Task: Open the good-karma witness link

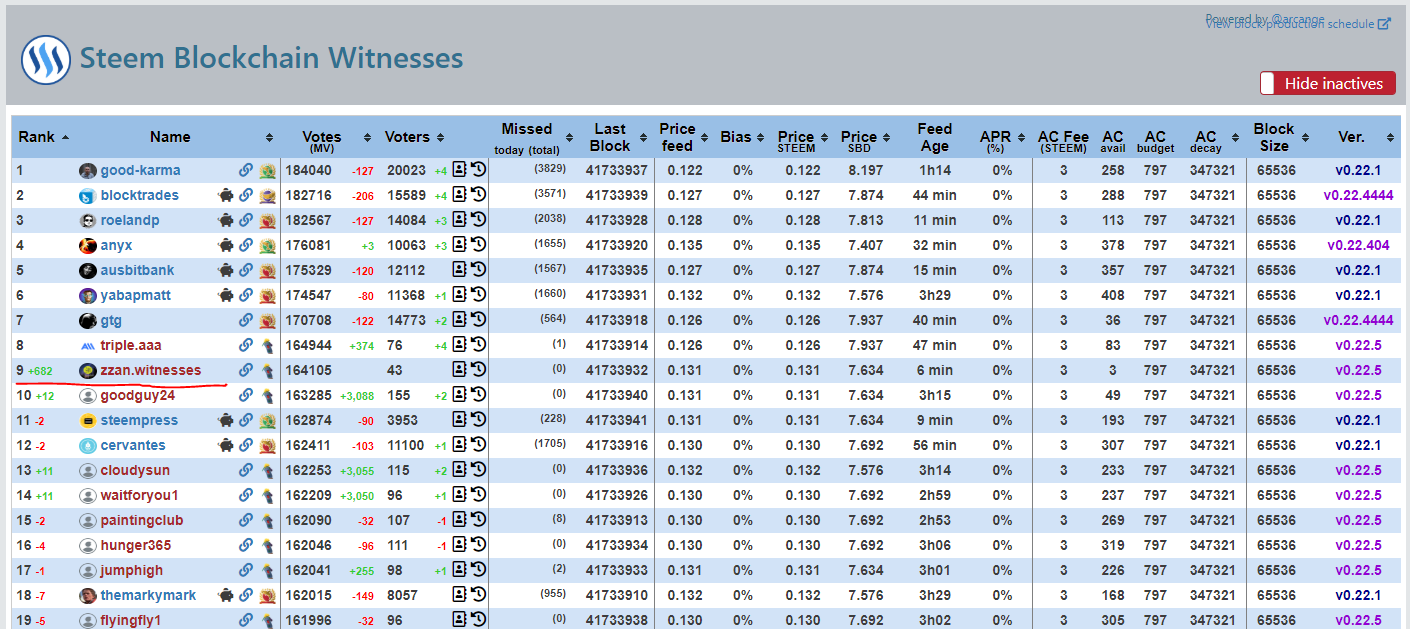Action: coord(139,170)
